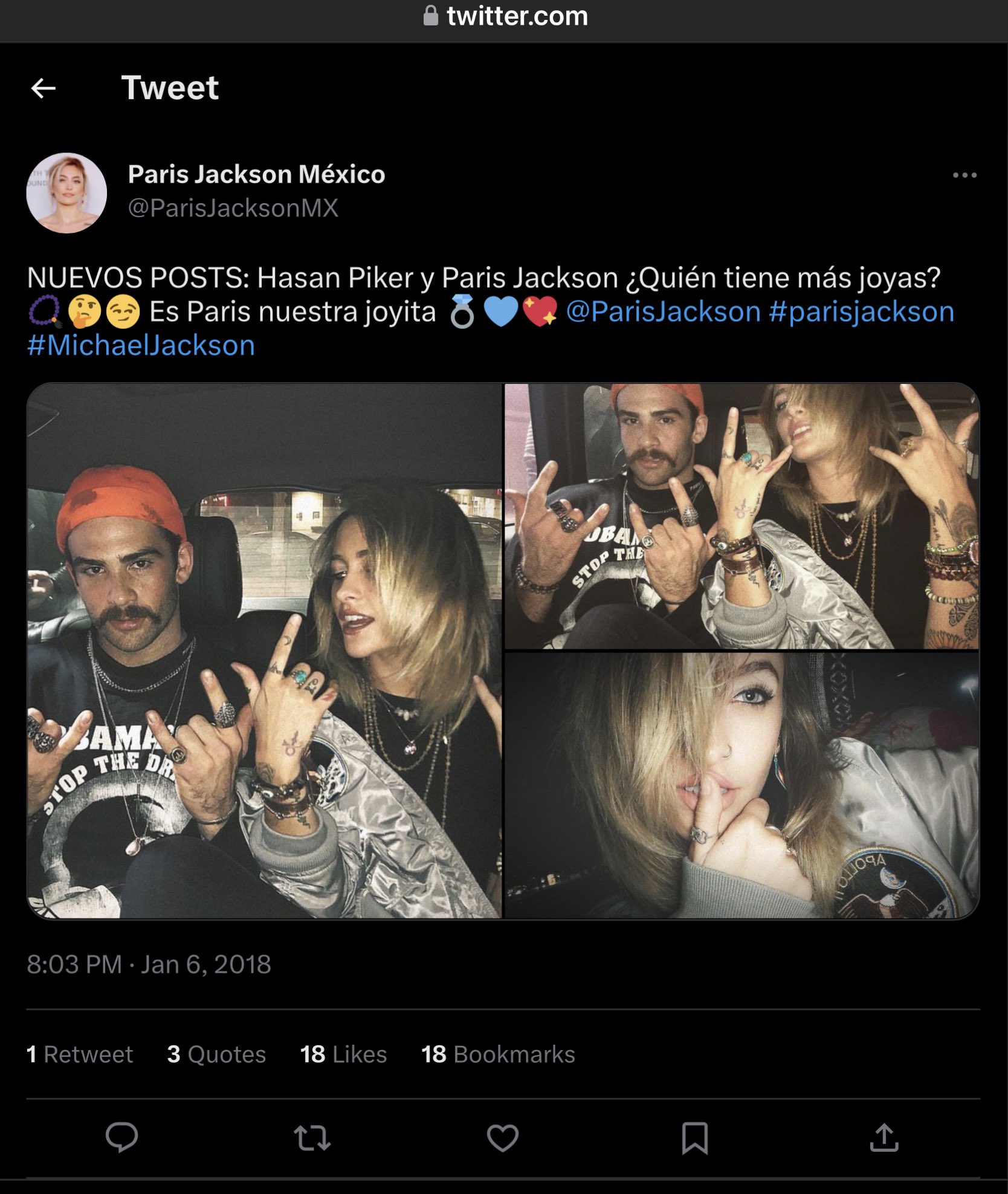Open the @ParisJackson mention link
Screen dimensions: 1008x1194
point(663,311)
